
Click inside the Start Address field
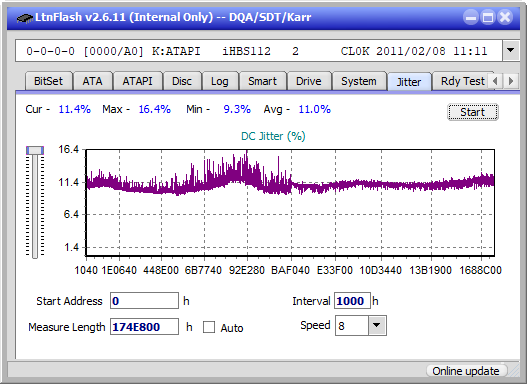(144, 301)
